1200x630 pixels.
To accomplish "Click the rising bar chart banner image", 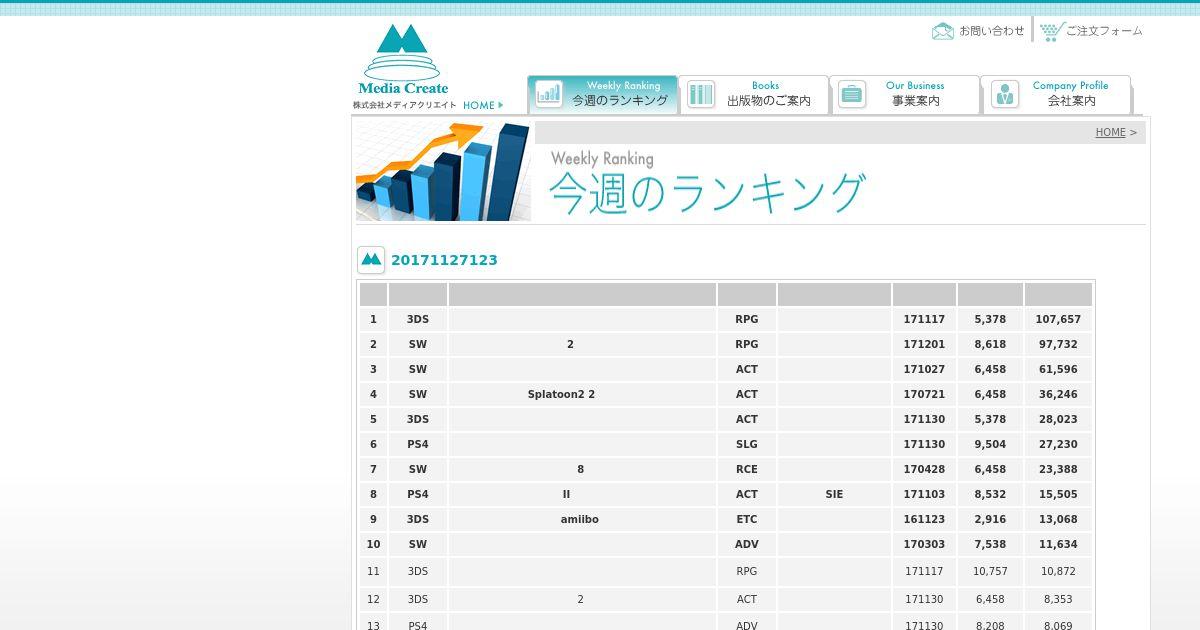I will pyautogui.click(x=443, y=172).
